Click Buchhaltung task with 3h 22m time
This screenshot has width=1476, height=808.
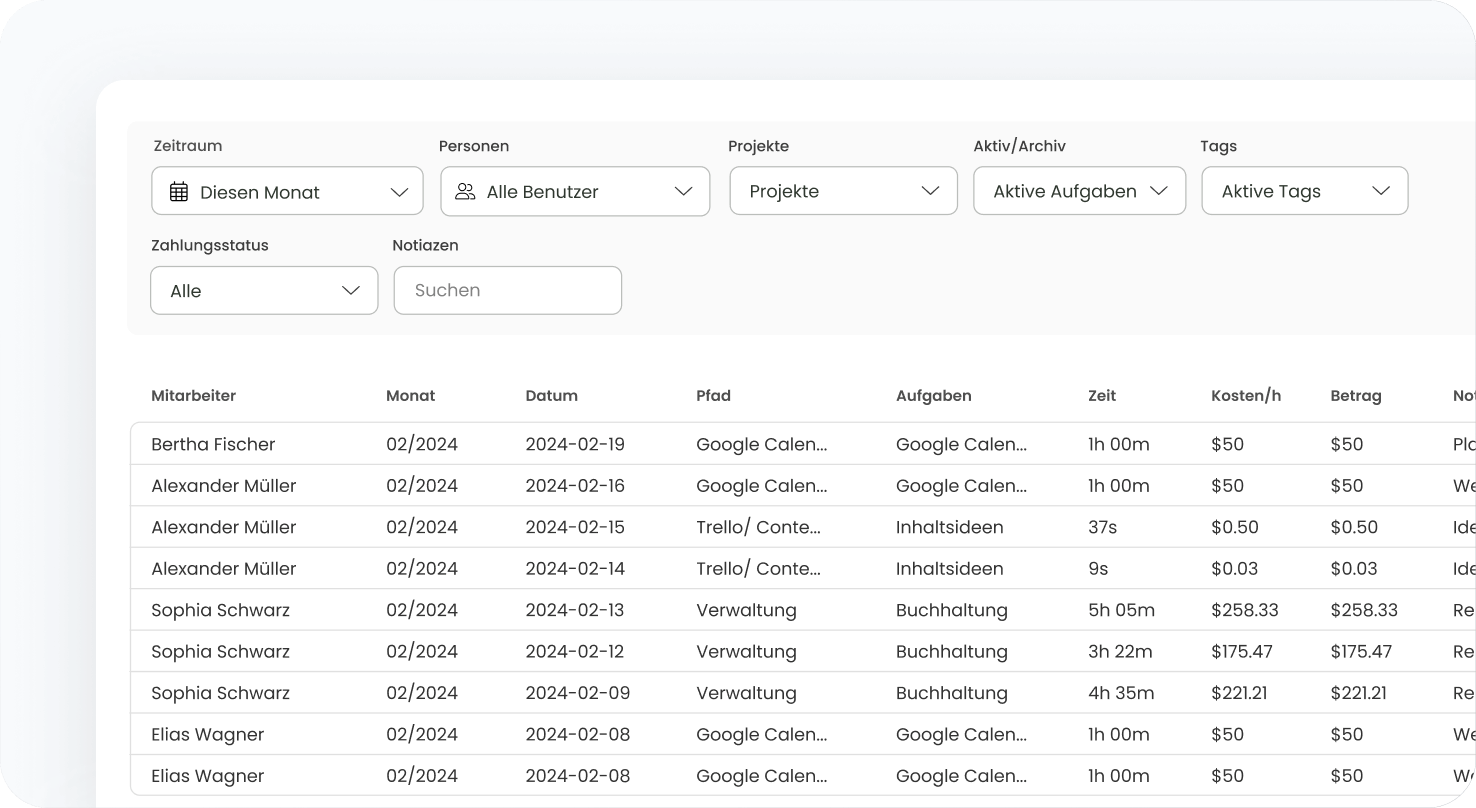pyautogui.click(x=951, y=652)
